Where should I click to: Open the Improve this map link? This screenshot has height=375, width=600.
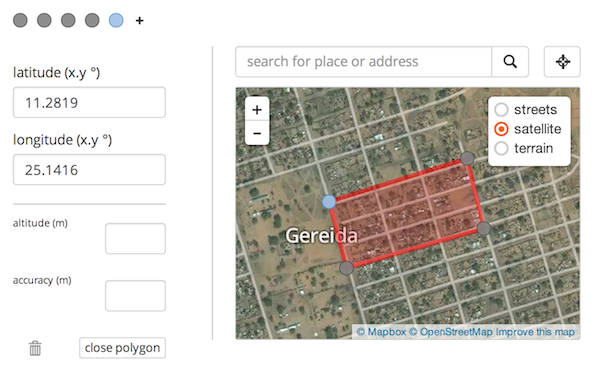pyautogui.click(x=535, y=332)
